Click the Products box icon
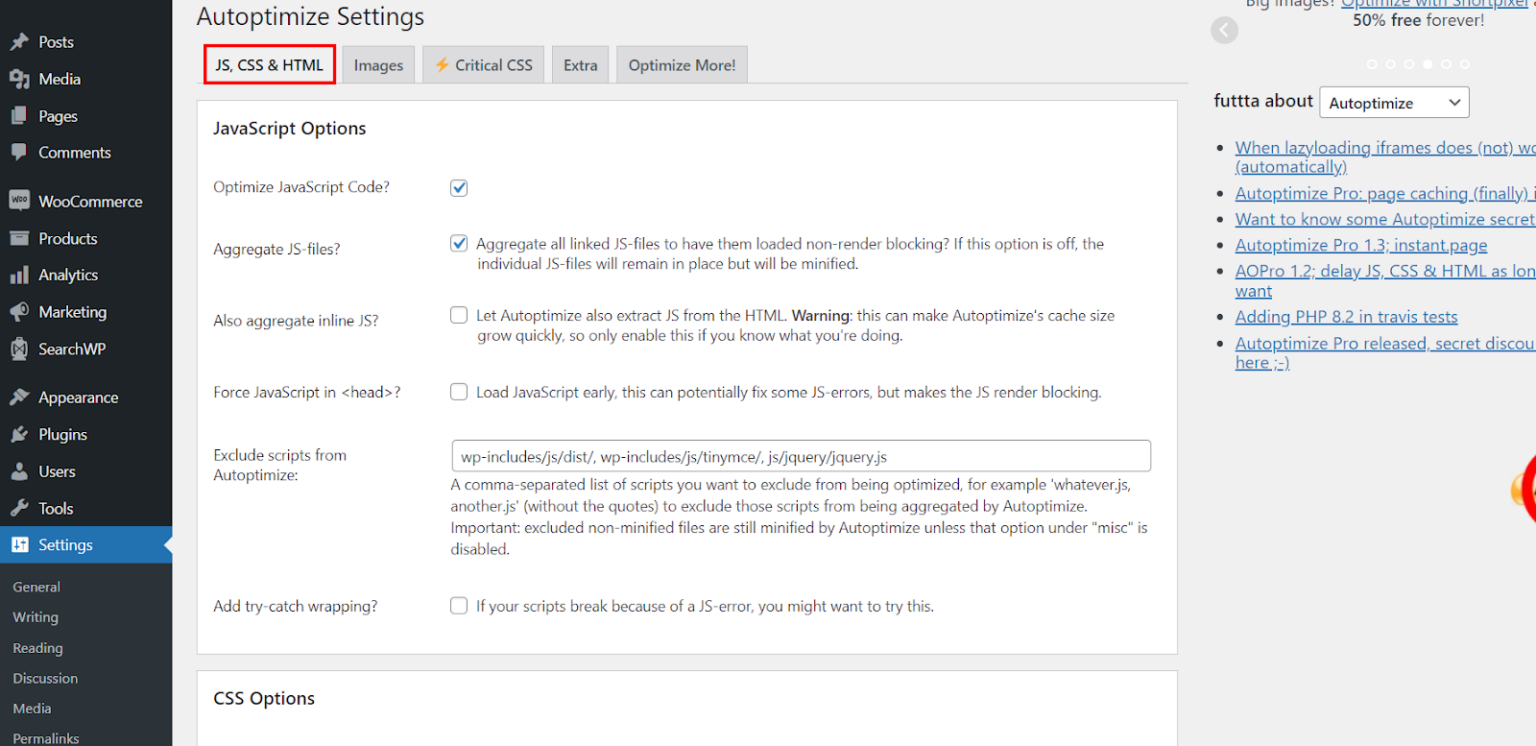 pos(19,238)
